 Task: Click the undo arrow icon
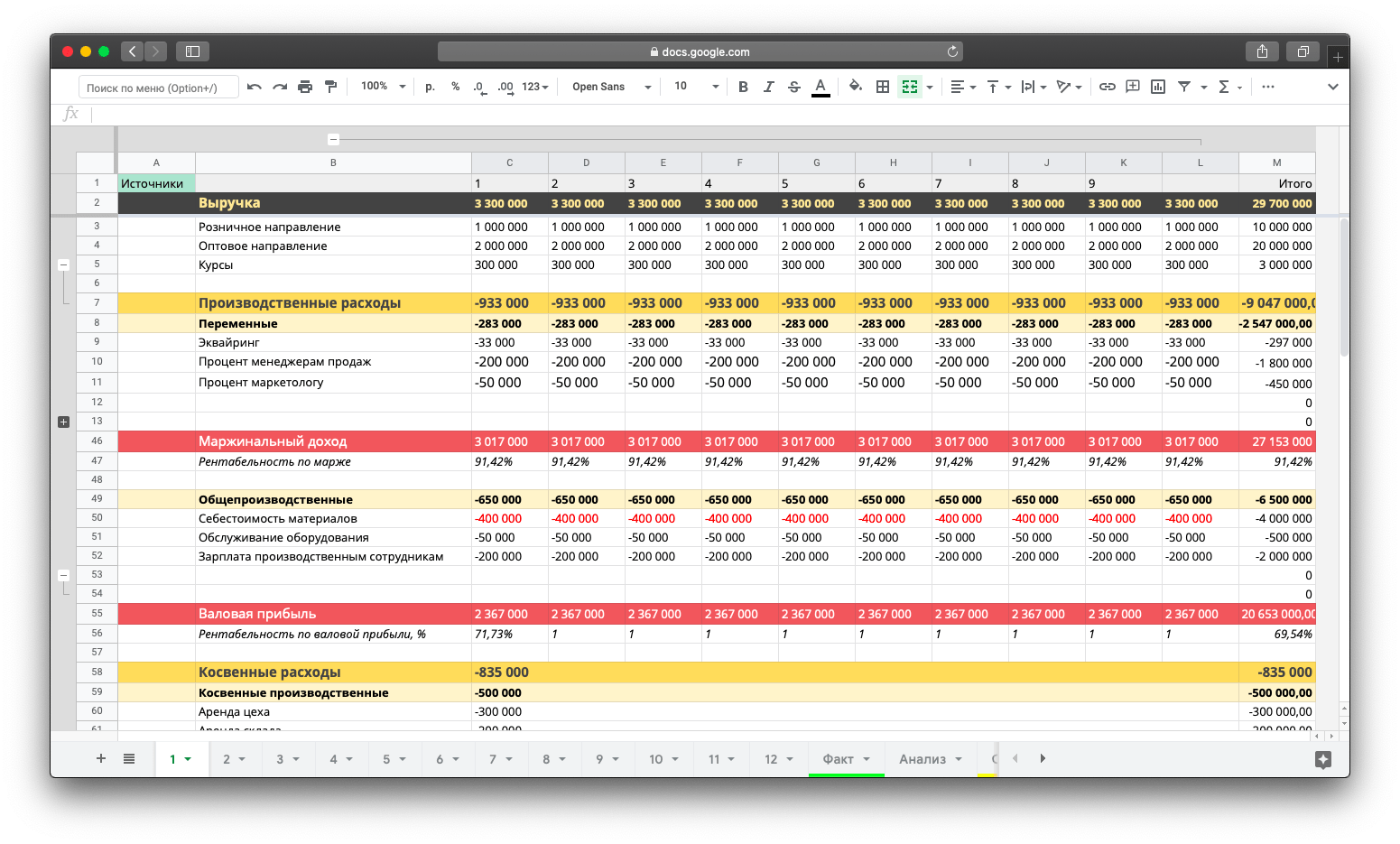pyautogui.click(x=255, y=87)
